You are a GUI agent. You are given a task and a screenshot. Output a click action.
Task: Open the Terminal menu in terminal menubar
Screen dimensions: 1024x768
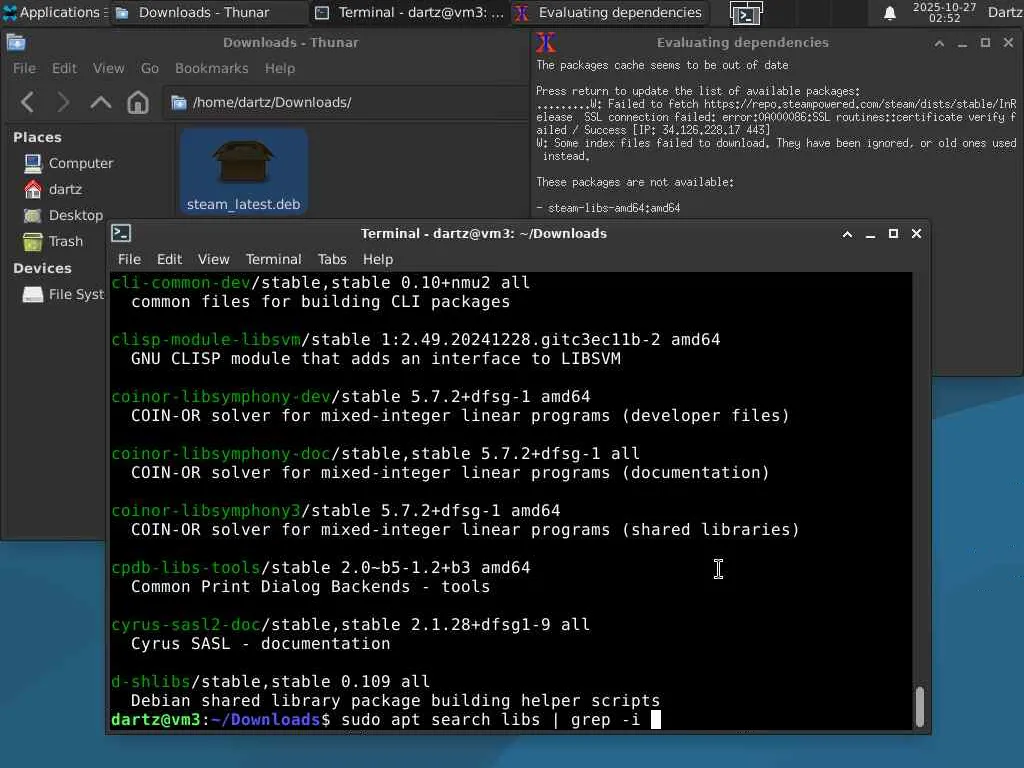(x=274, y=259)
